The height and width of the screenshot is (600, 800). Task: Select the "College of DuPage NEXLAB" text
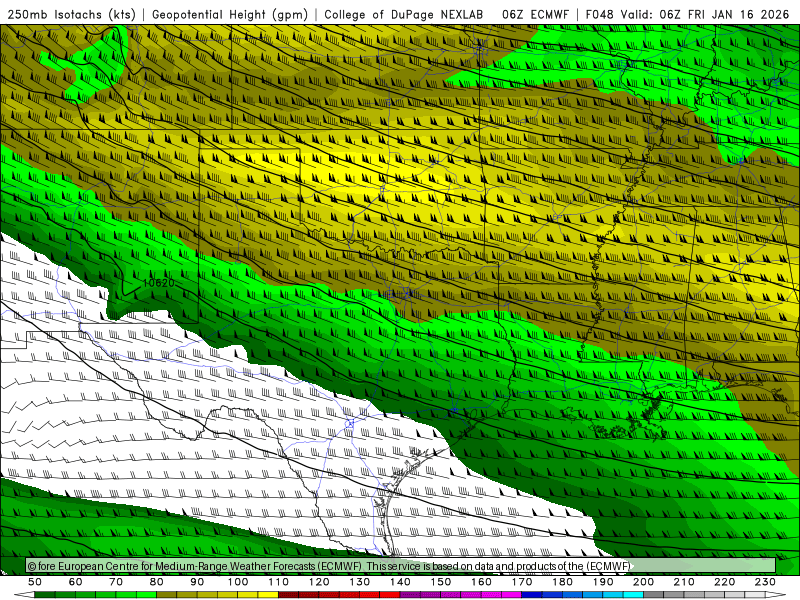[404, 14]
